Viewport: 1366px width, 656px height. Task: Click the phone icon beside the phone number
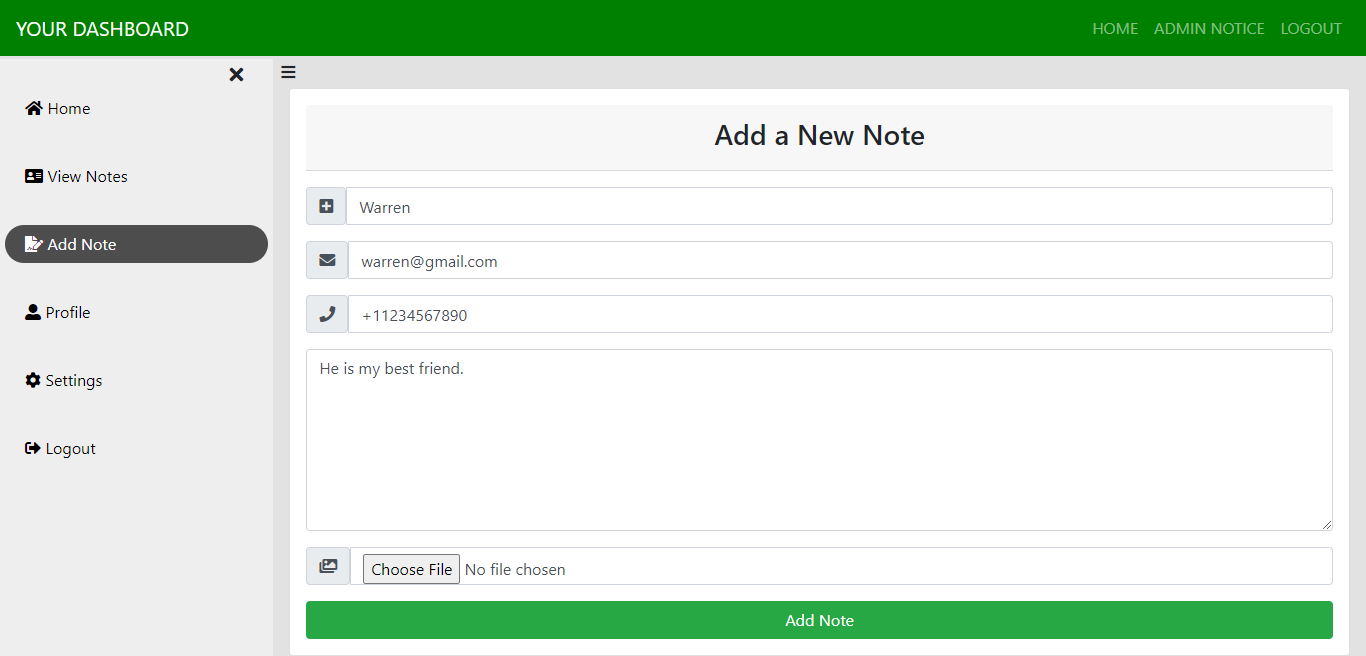(x=326, y=313)
